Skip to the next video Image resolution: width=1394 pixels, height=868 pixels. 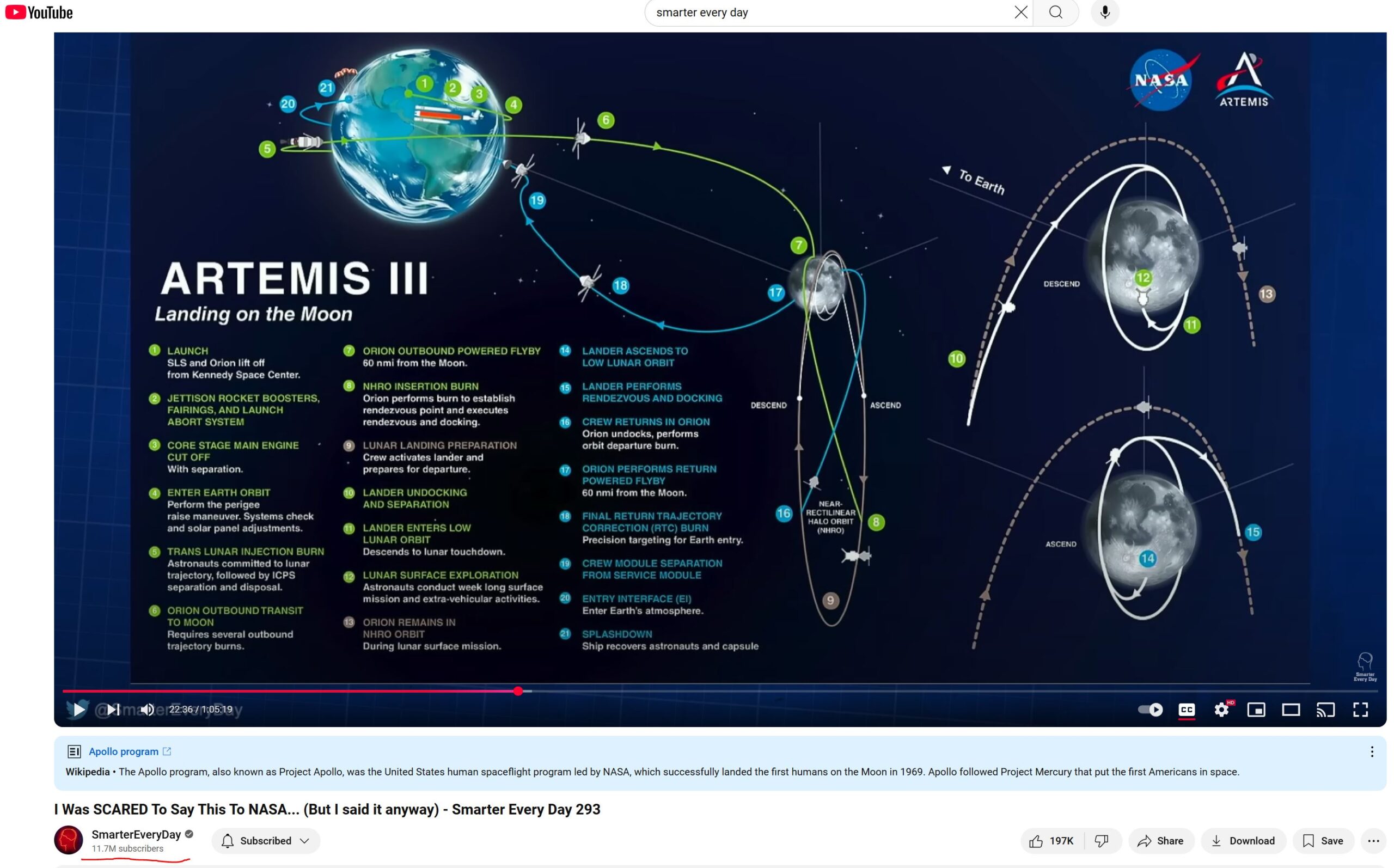[x=114, y=710]
